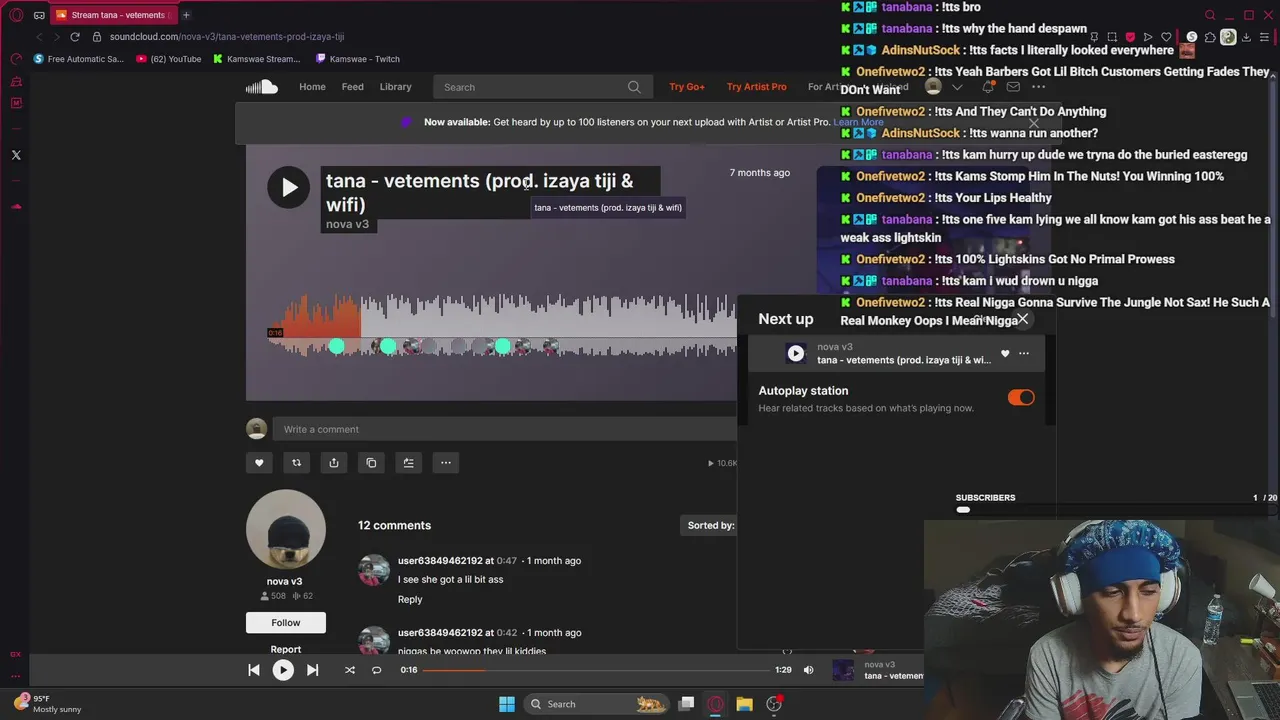Skip to next track in the bottom player
The width and height of the screenshot is (1280, 720).
312,670
